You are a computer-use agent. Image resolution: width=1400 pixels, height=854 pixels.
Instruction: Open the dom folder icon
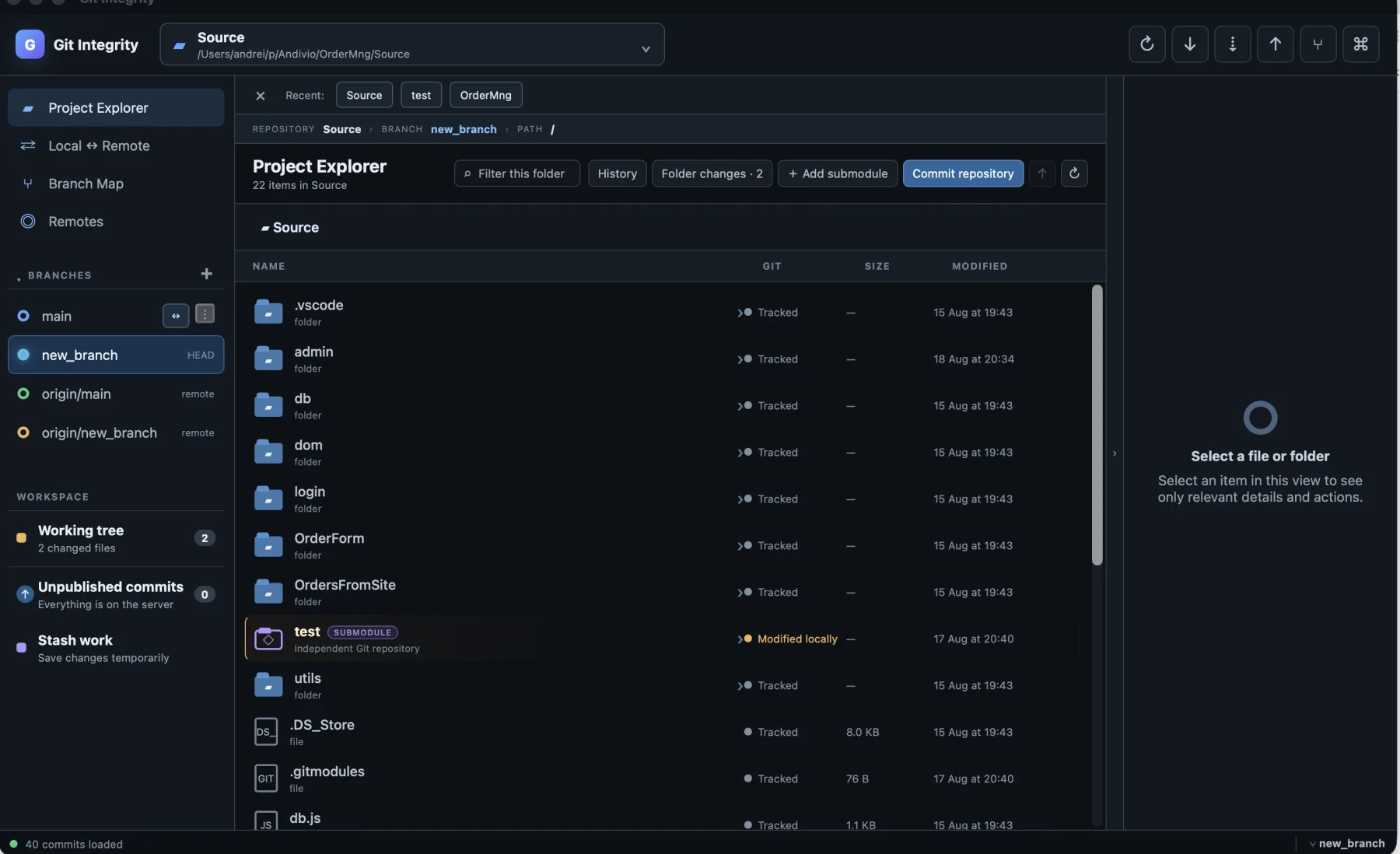pos(268,452)
